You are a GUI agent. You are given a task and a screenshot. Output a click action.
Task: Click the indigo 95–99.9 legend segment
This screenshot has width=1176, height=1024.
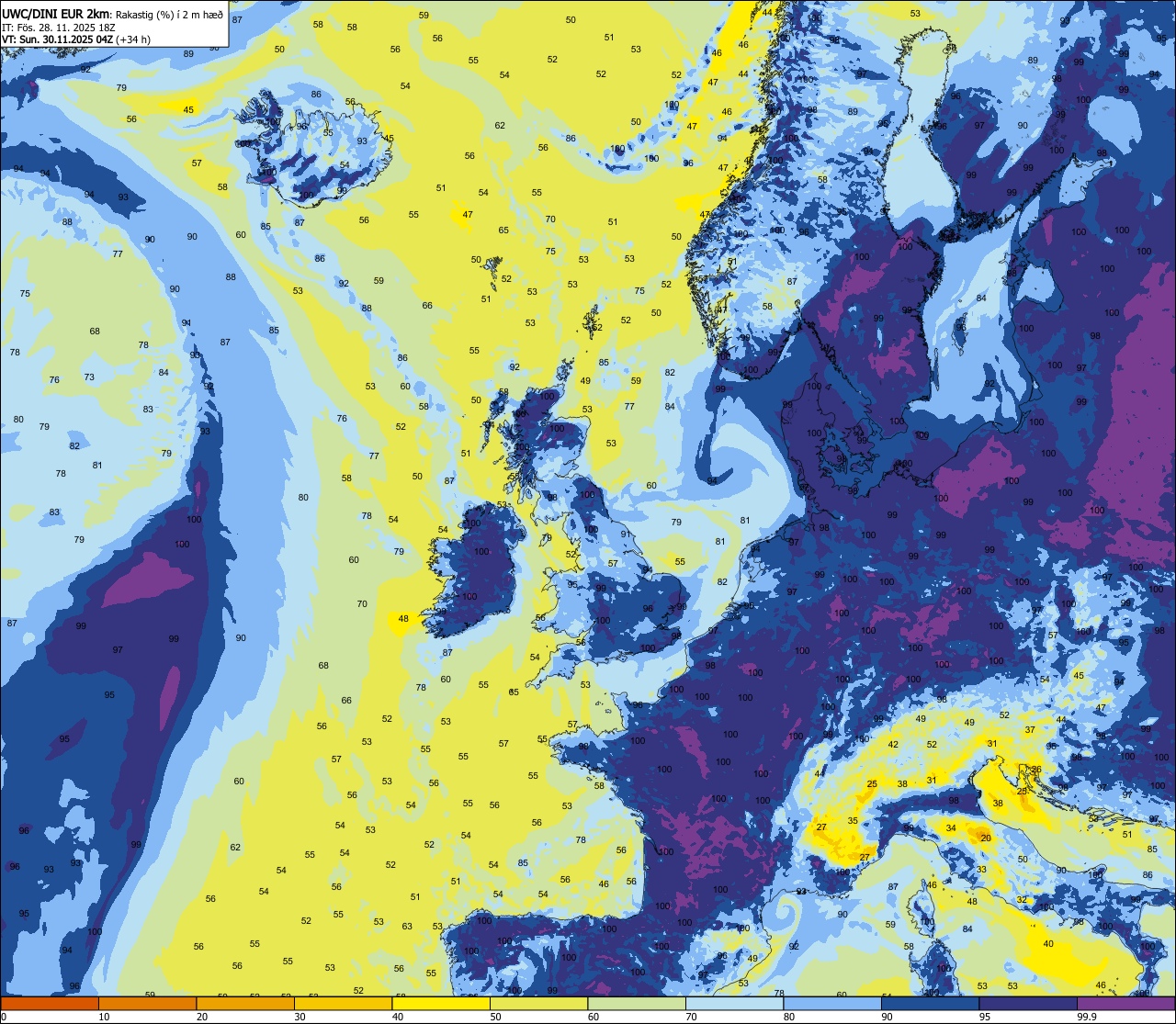coord(1028,1004)
